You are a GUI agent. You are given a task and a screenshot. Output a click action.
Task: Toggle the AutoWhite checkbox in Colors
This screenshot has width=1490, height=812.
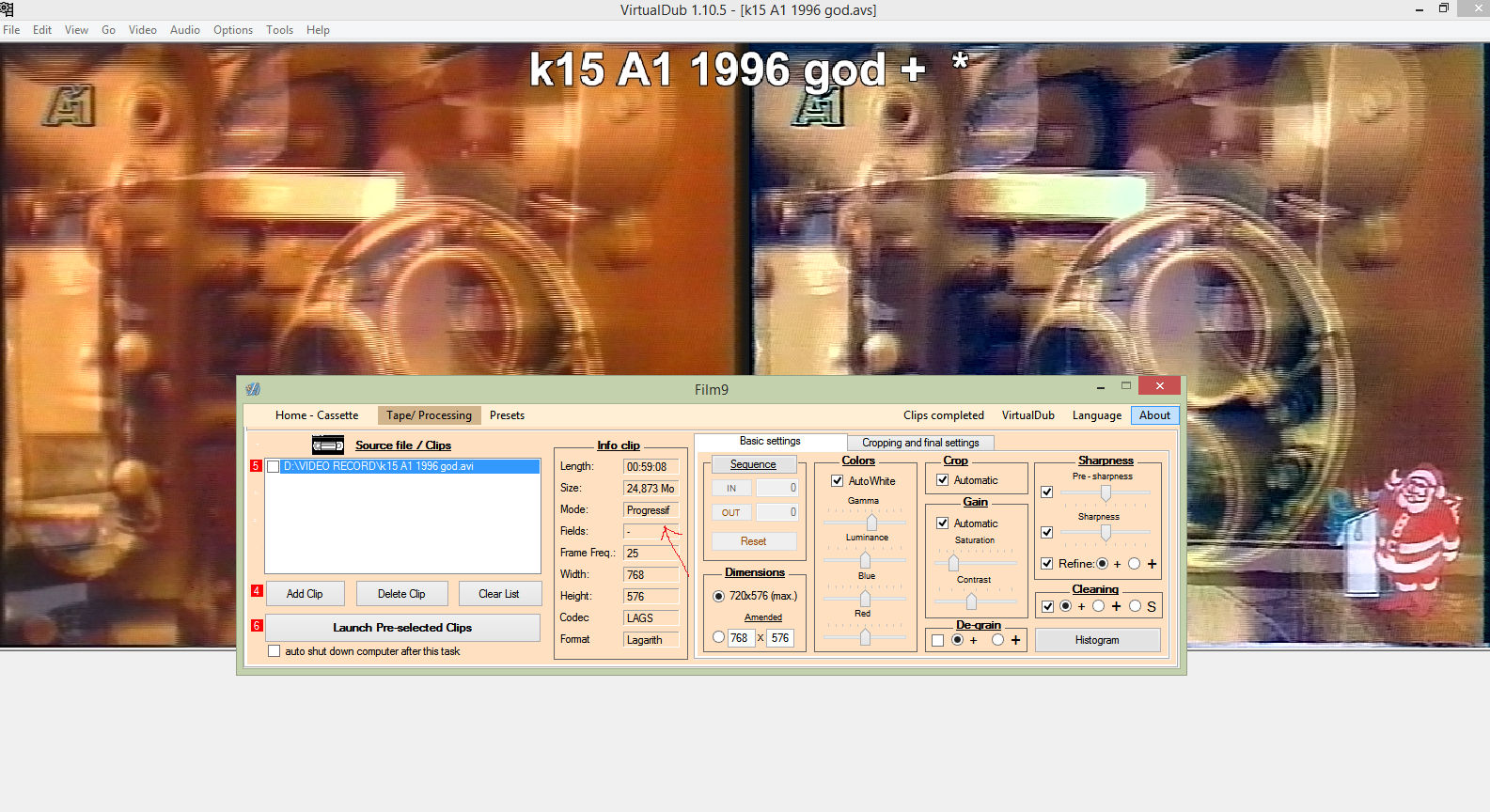pos(837,480)
